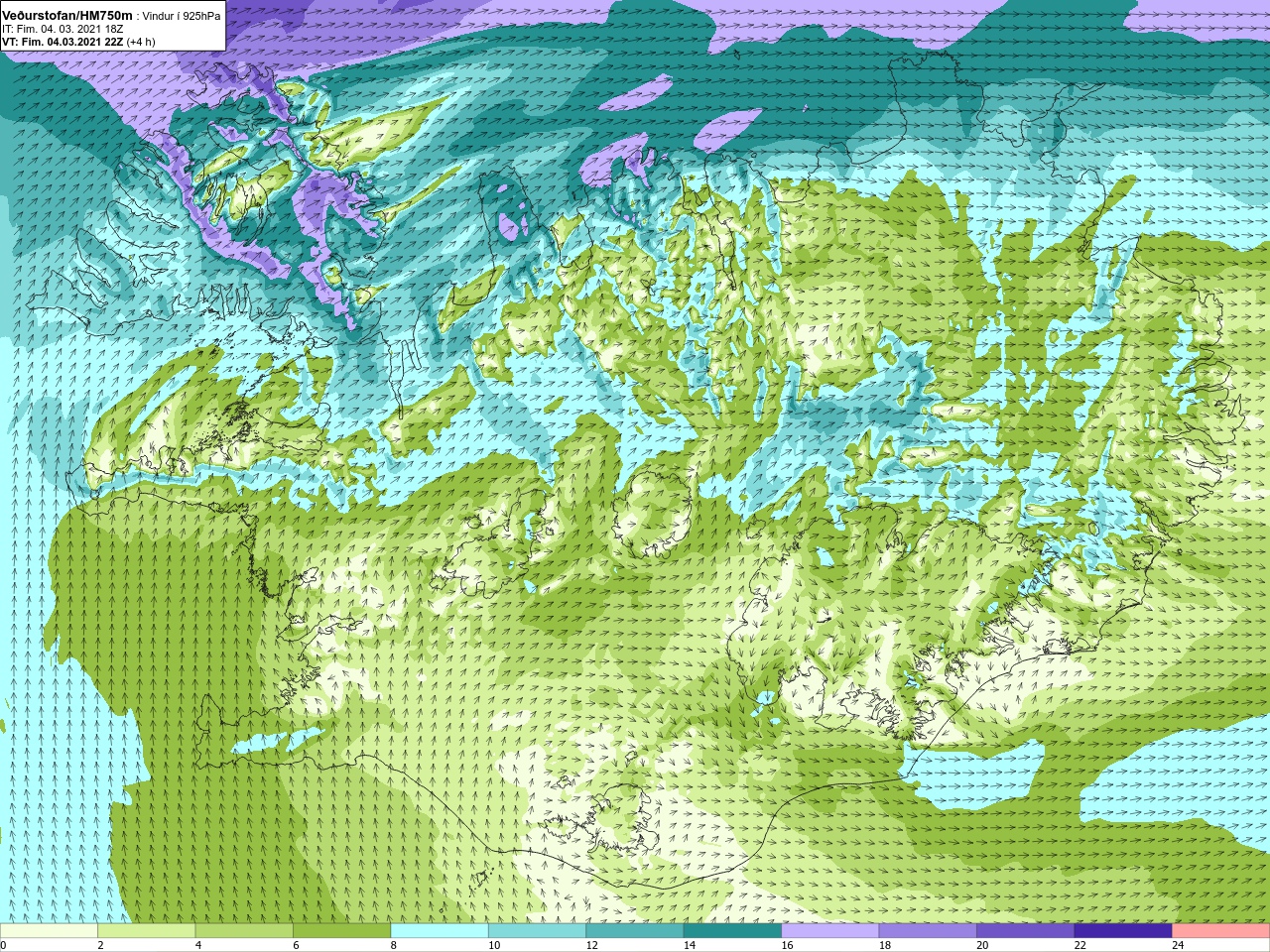This screenshot has width=1270, height=952.
Task: Click the dark teal 14–16 legend swatch
Action: pyautogui.click(x=732, y=931)
